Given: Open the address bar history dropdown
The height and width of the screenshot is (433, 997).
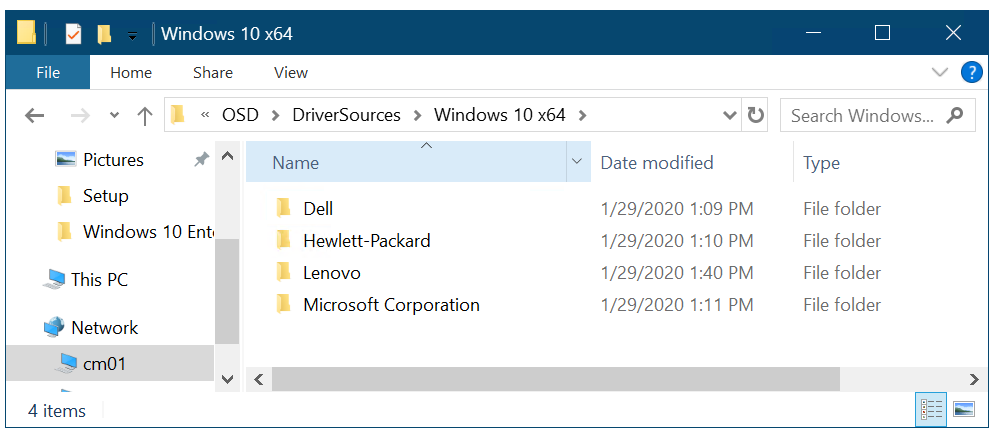Looking at the screenshot, I should click(730, 115).
